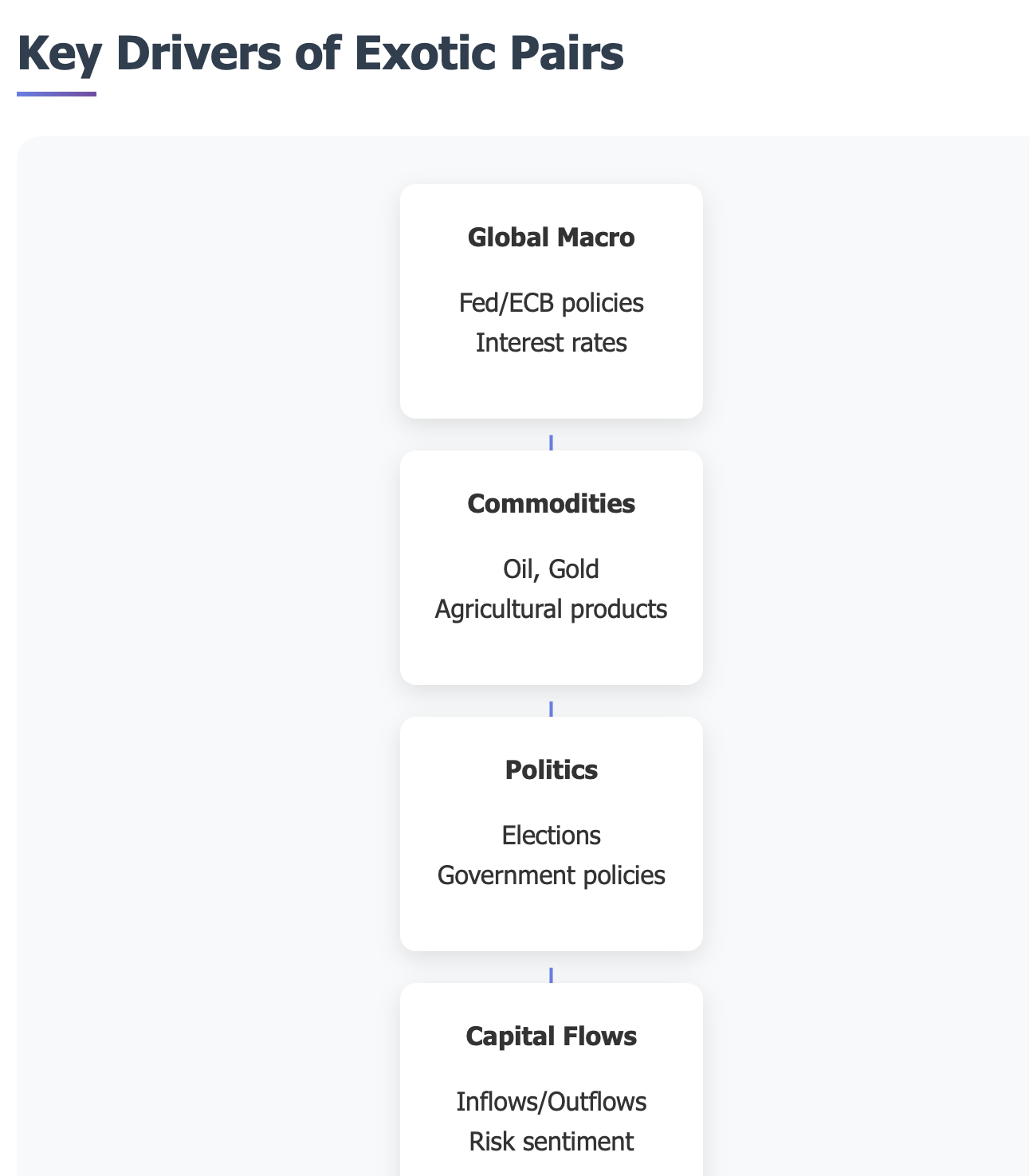
Task: Click the Inflows/Outflows text
Action: tap(552, 1102)
